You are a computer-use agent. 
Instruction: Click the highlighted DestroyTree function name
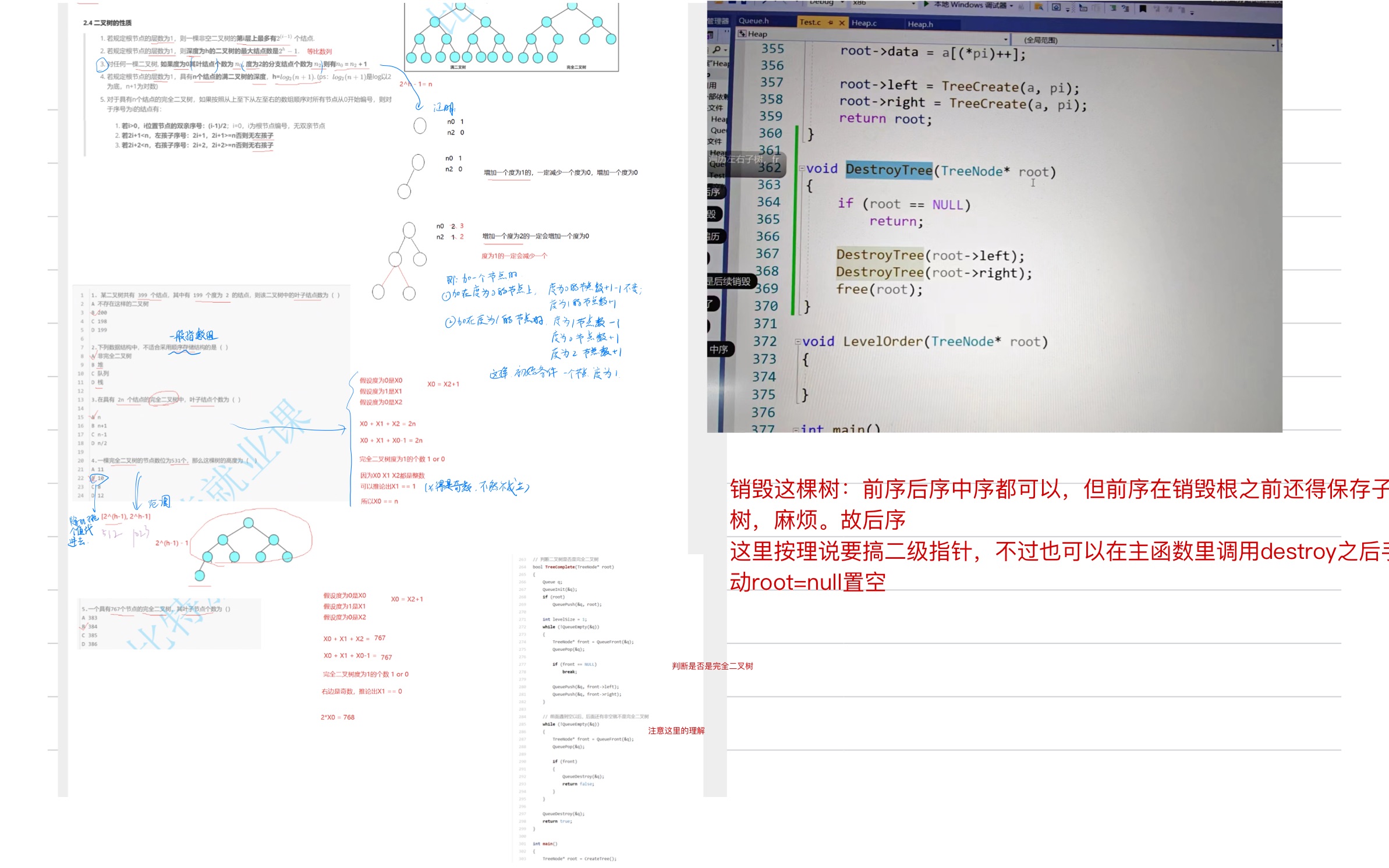[889, 169]
